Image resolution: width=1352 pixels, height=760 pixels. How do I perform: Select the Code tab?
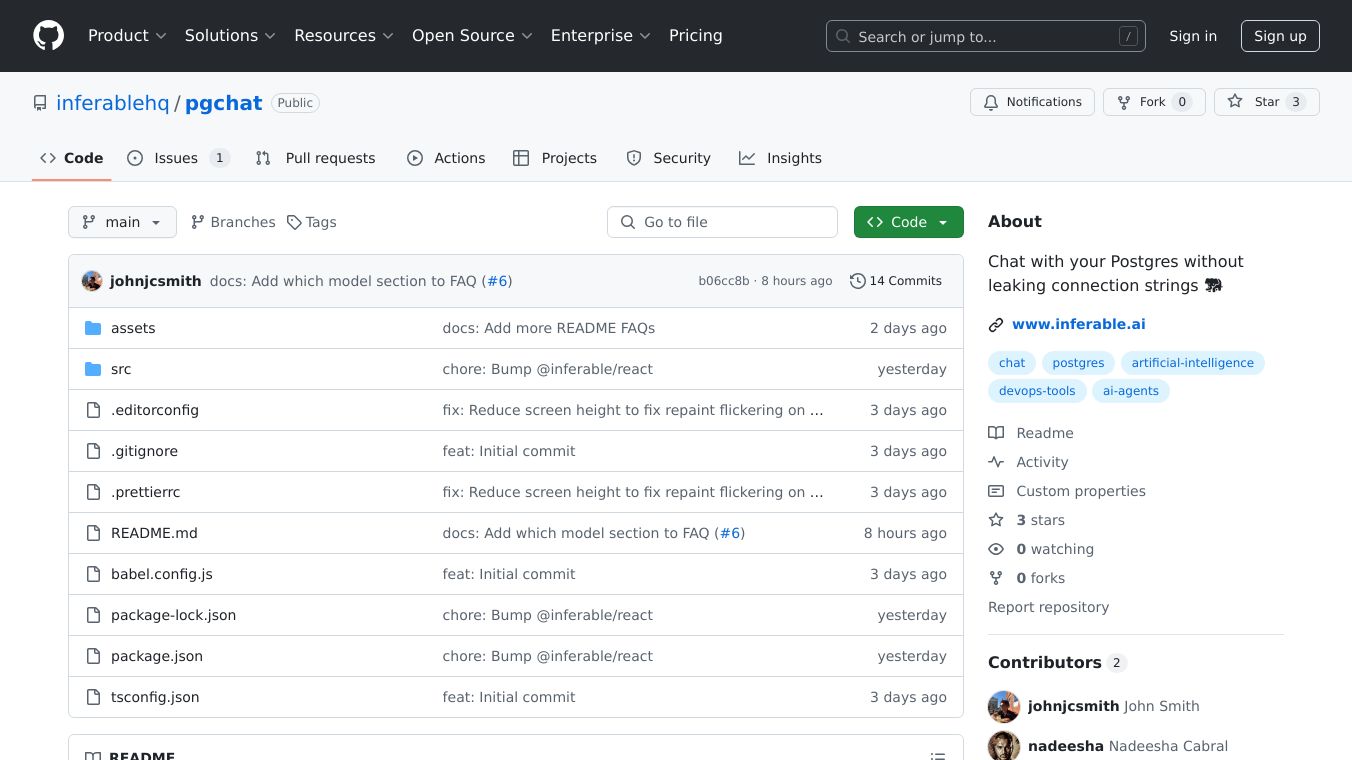click(71, 158)
